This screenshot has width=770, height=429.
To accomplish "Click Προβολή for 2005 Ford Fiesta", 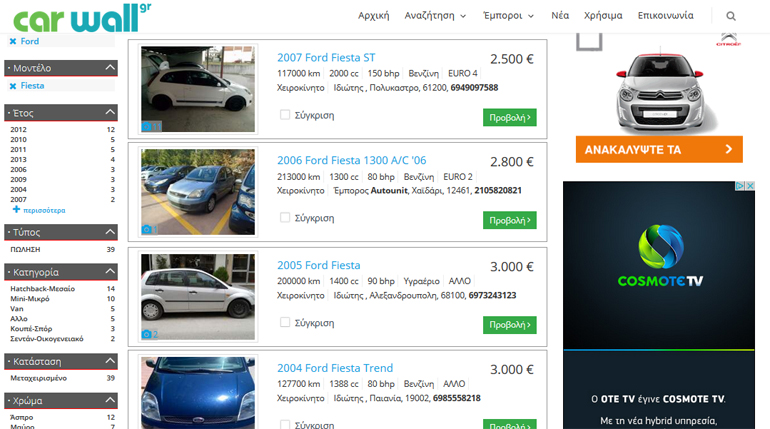I will point(510,325).
